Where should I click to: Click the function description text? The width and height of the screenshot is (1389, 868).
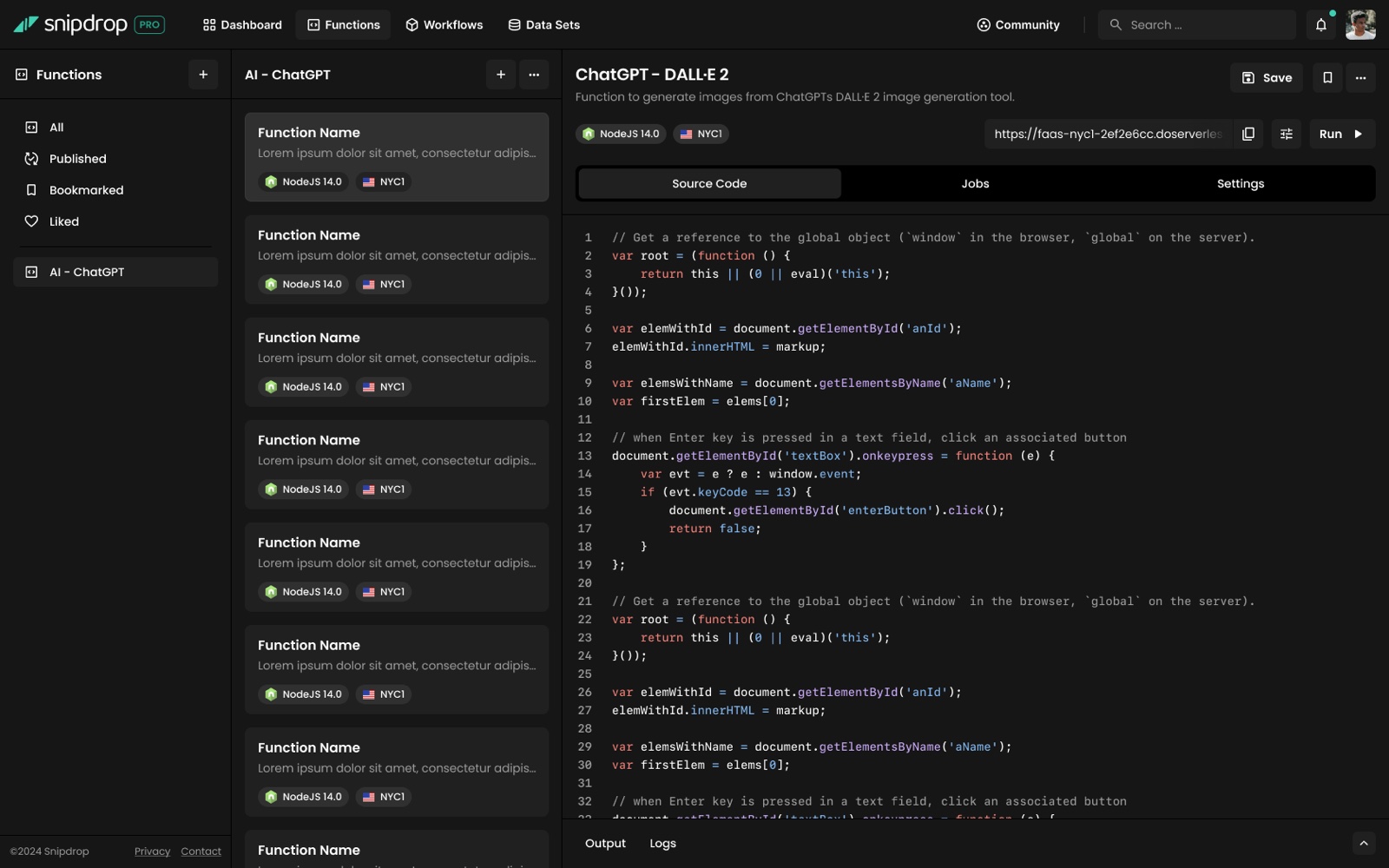pos(794,97)
